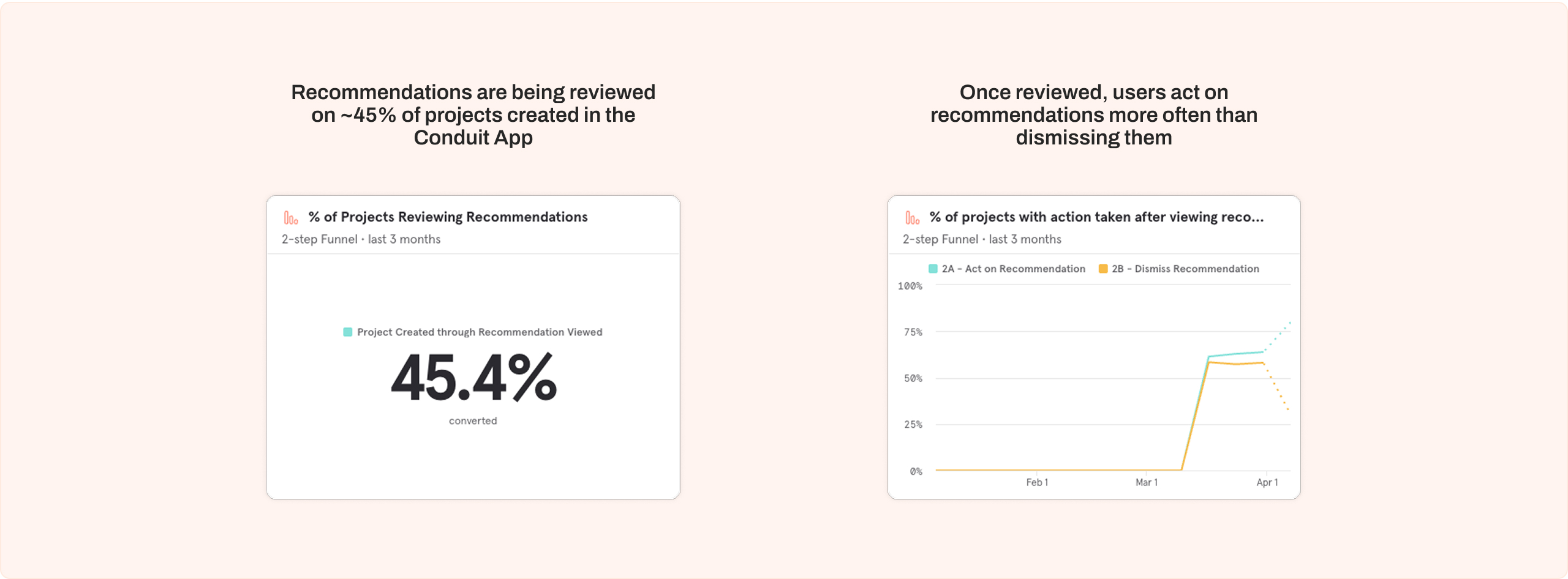Click the teal swatch for Project Created legend
Screen dimensions: 1568x579
point(348,332)
